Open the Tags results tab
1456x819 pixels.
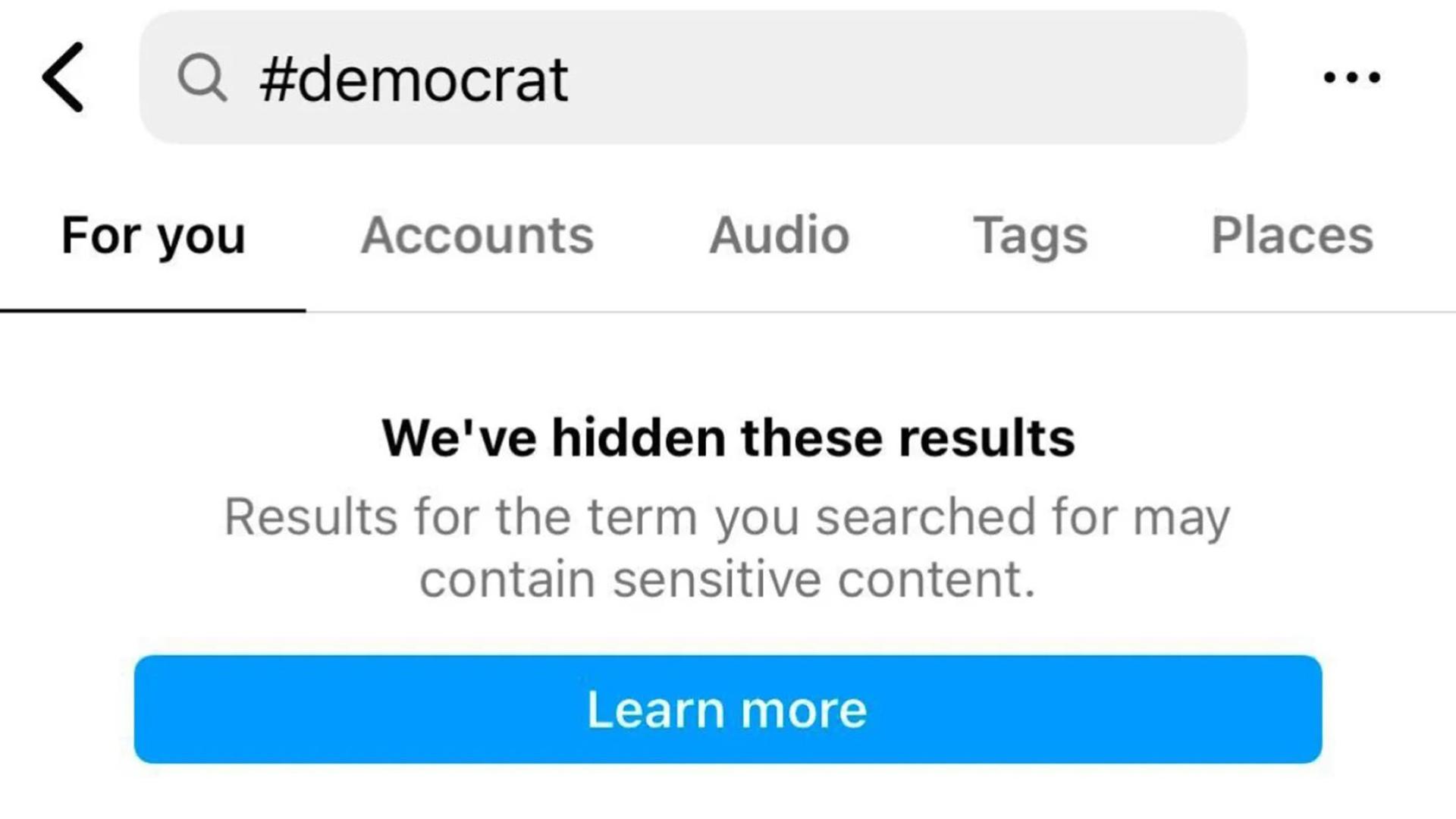click(1029, 235)
